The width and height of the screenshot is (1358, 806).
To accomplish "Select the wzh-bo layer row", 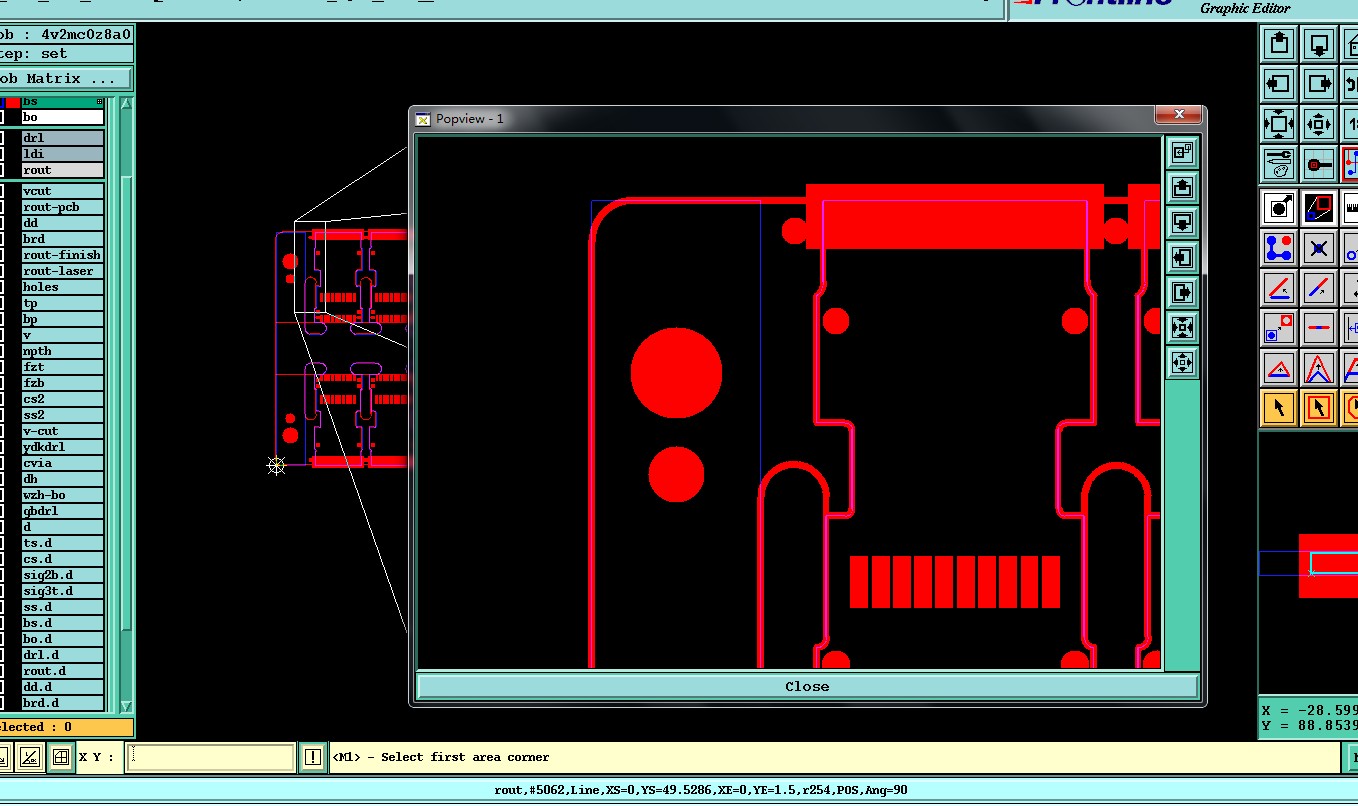I will pos(62,495).
